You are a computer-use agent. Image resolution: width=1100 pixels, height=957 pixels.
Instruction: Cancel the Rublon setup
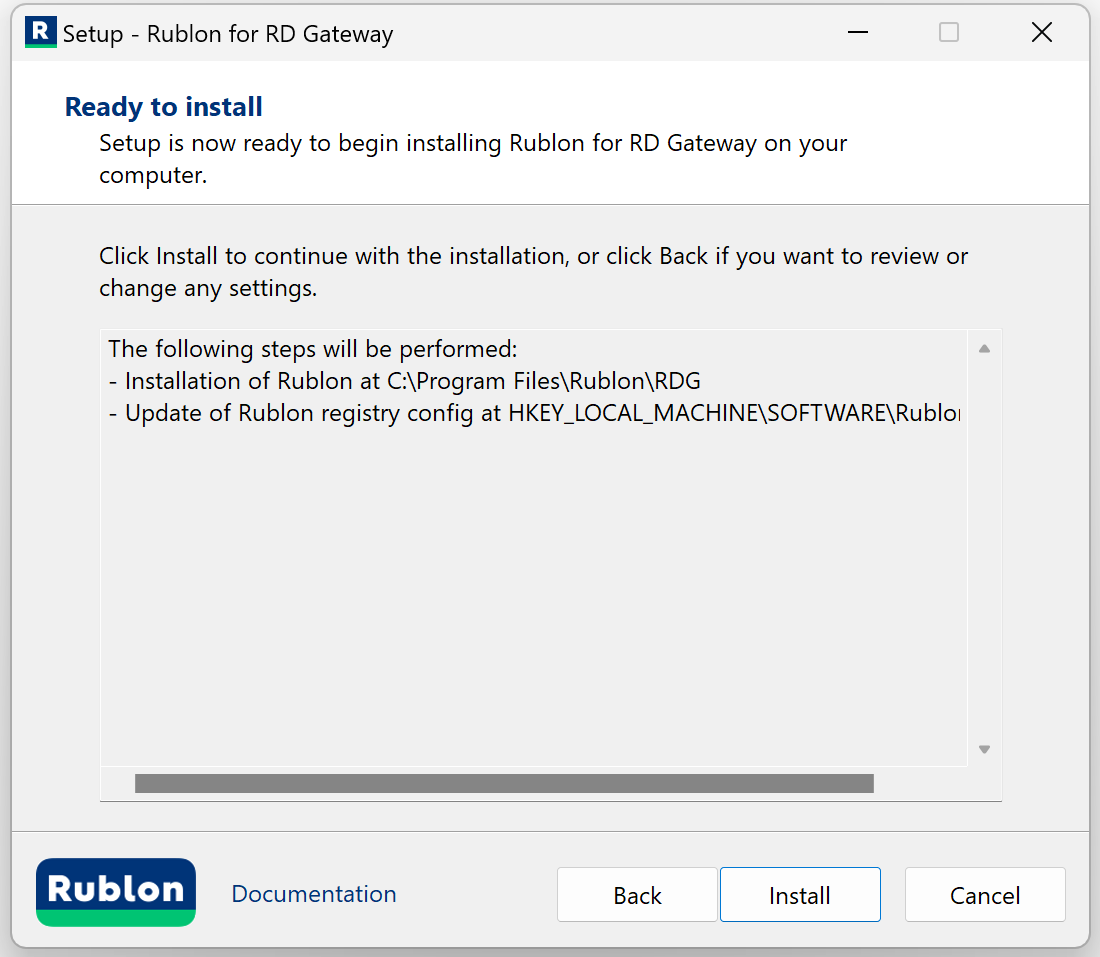coord(985,895)
